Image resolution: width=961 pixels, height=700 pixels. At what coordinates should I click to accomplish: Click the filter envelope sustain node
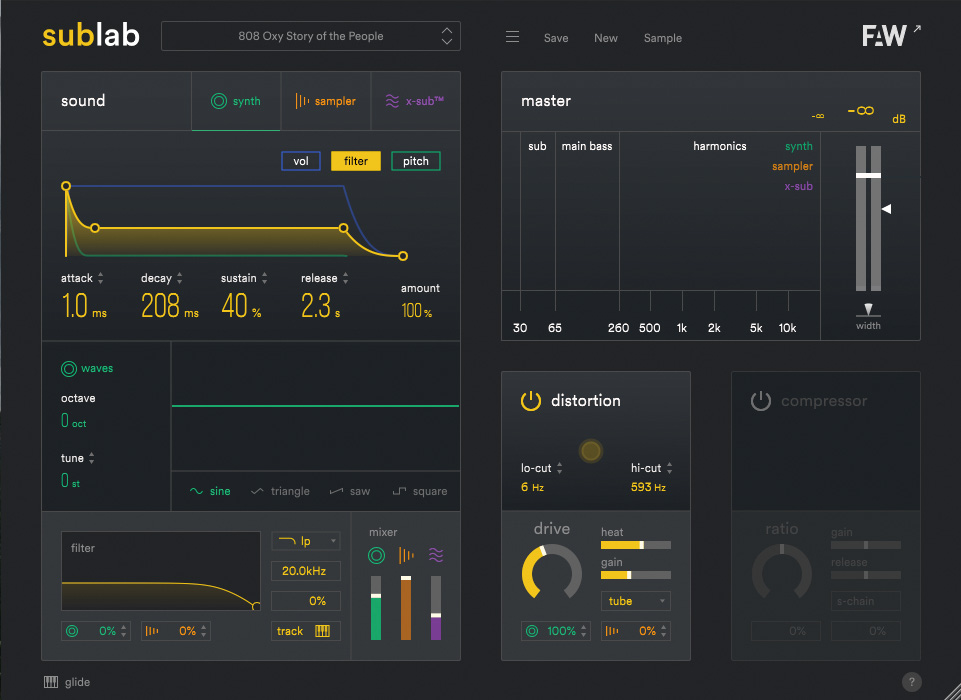click(x=343, y=228)
